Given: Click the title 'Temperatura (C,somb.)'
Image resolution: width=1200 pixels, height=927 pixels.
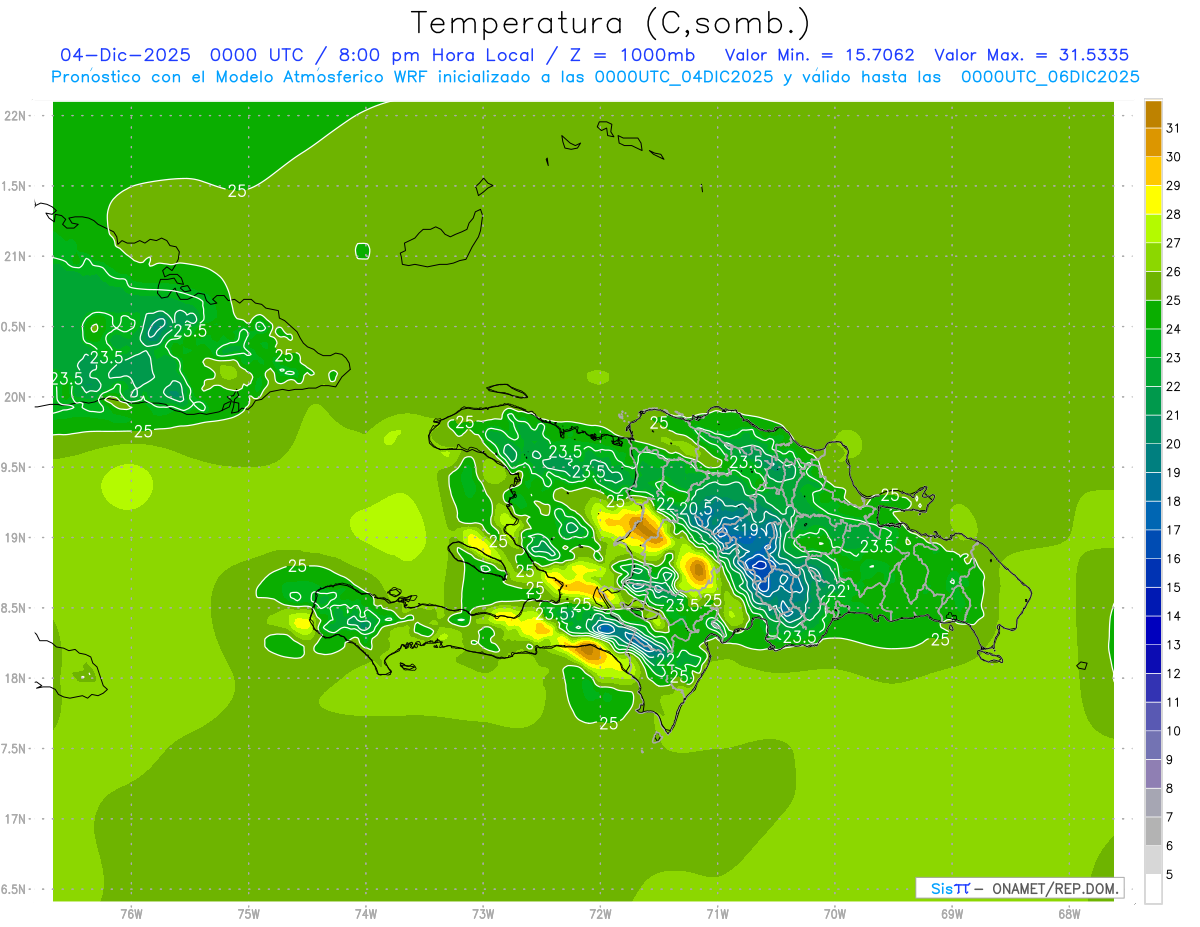Looking at the screenshot, I should pyautogui.click(x=611, y=23).
